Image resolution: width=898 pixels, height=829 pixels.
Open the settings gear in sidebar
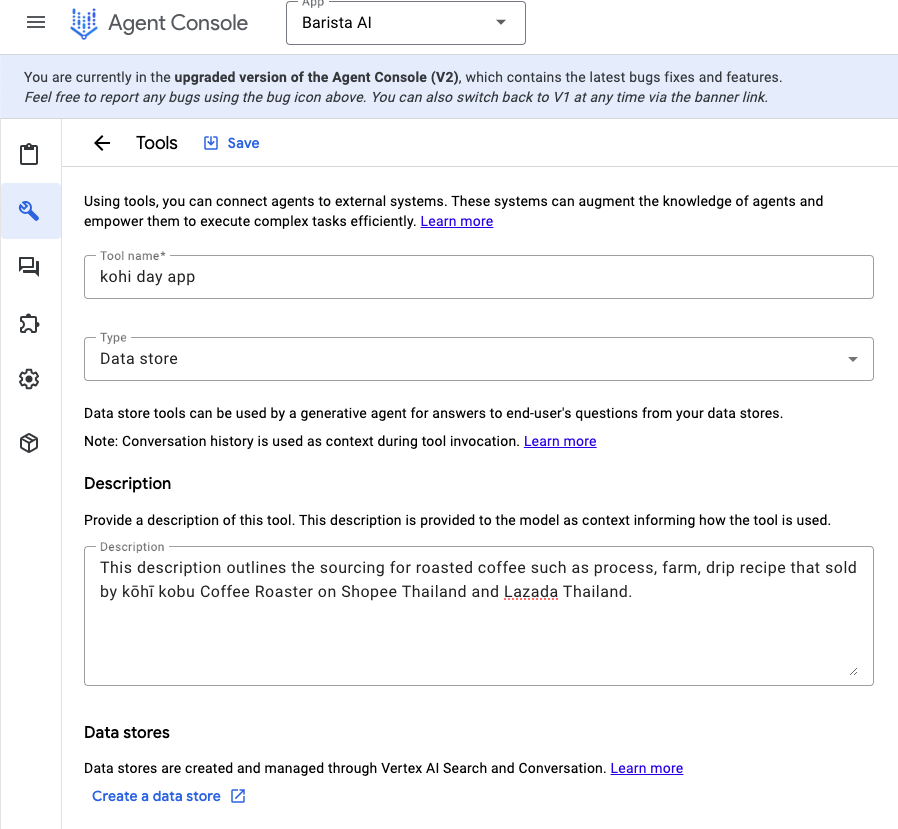tap(29, 379)
